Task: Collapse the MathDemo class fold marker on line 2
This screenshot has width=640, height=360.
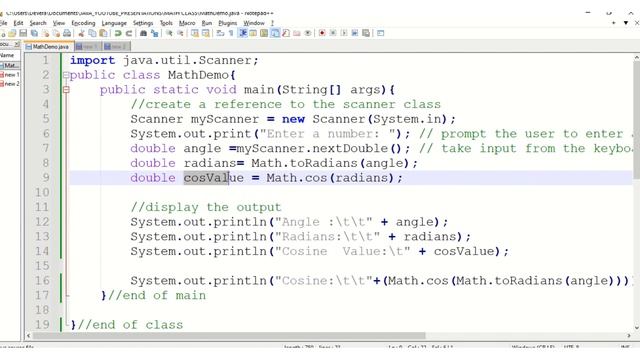Action: tap(66, 75)
